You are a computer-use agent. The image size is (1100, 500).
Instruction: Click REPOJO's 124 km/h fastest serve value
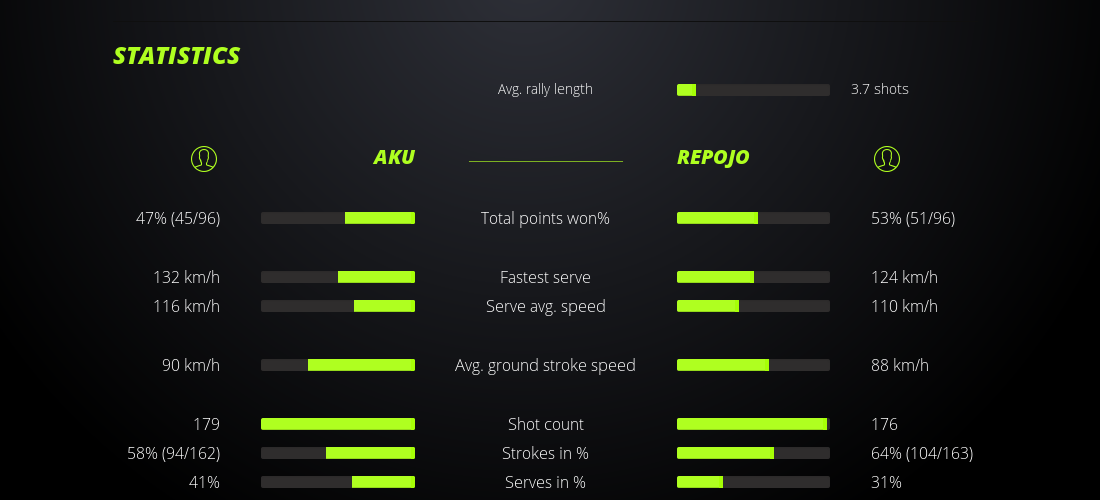coord(904,277)
